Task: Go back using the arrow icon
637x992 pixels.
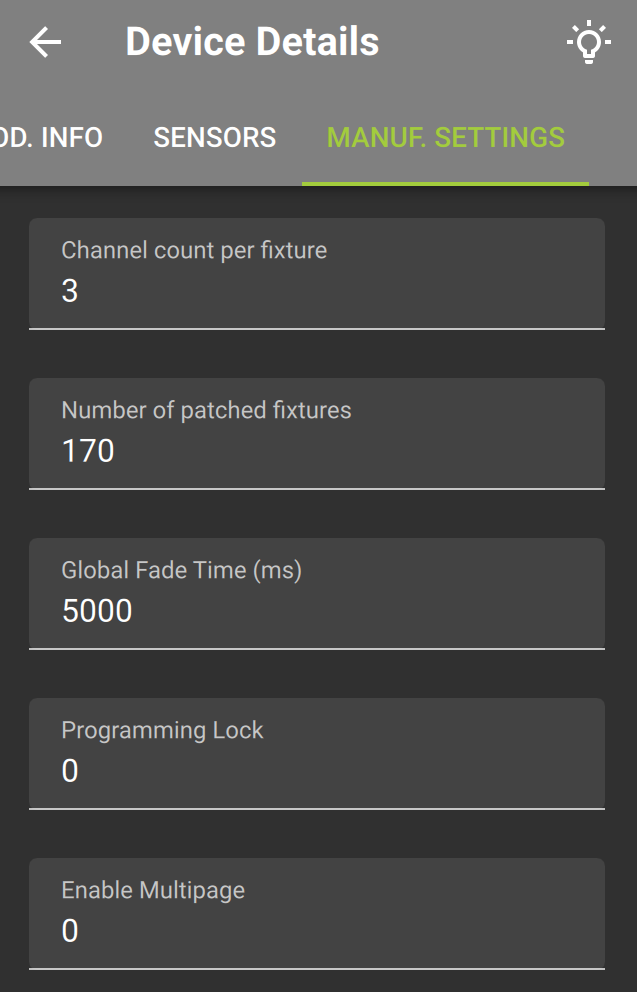Action: pos(46,42)
